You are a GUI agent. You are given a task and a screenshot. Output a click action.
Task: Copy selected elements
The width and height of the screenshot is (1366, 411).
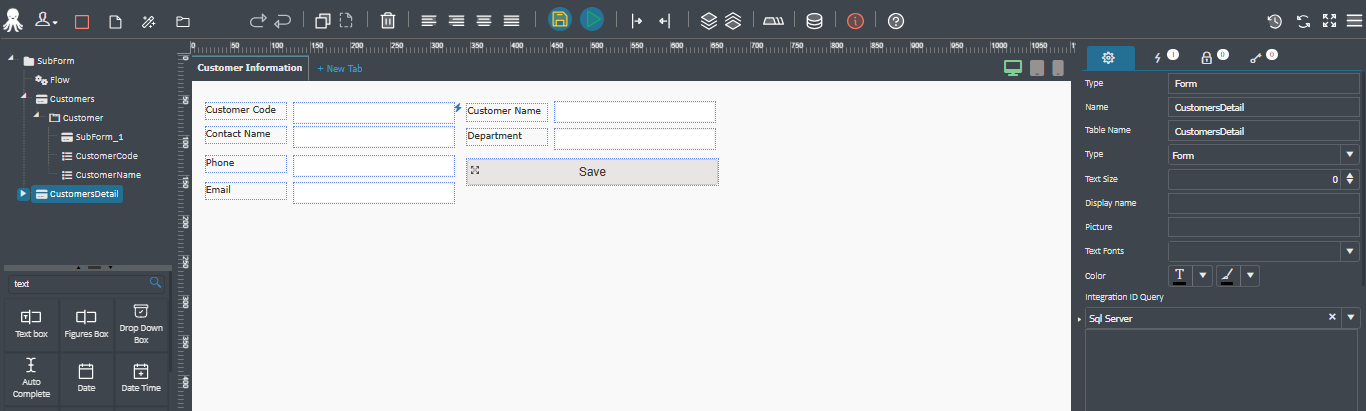tap(323, 21)
